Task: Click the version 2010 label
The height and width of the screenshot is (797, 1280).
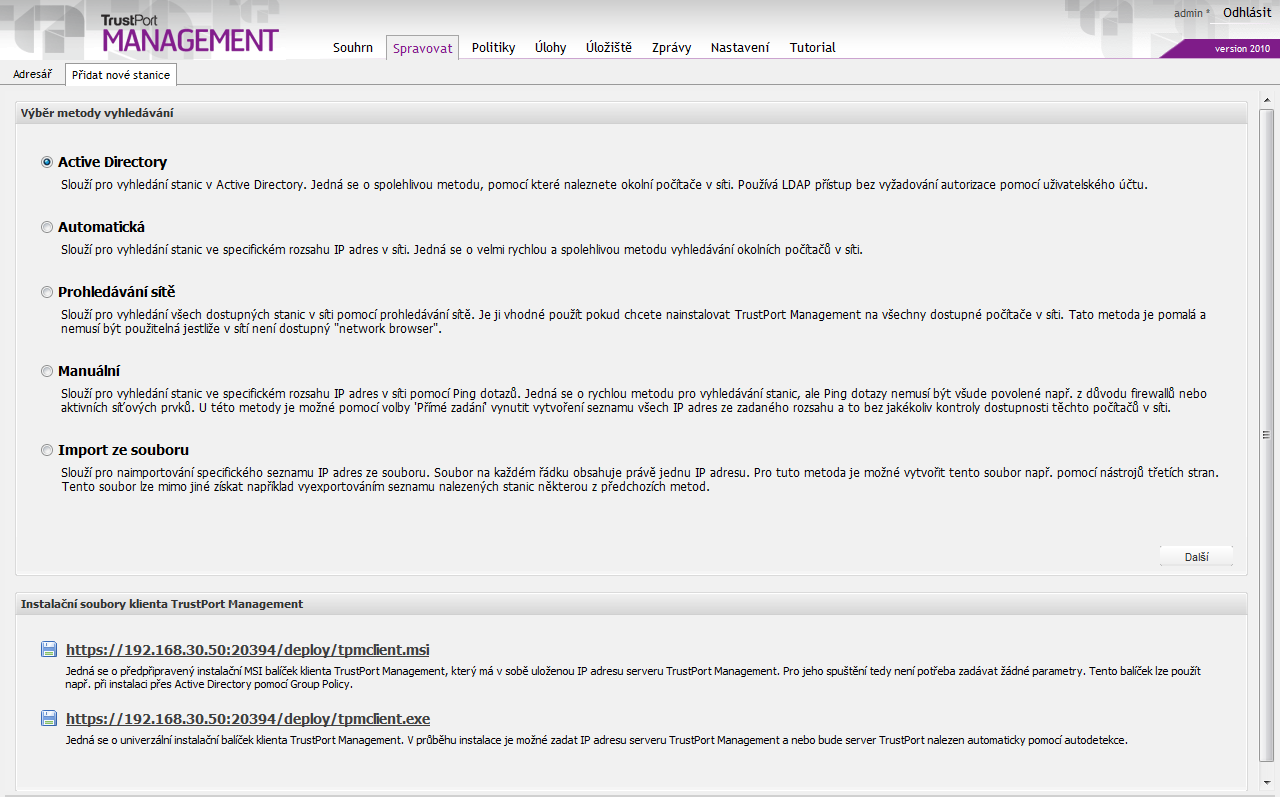Action: click(1243, 48)
